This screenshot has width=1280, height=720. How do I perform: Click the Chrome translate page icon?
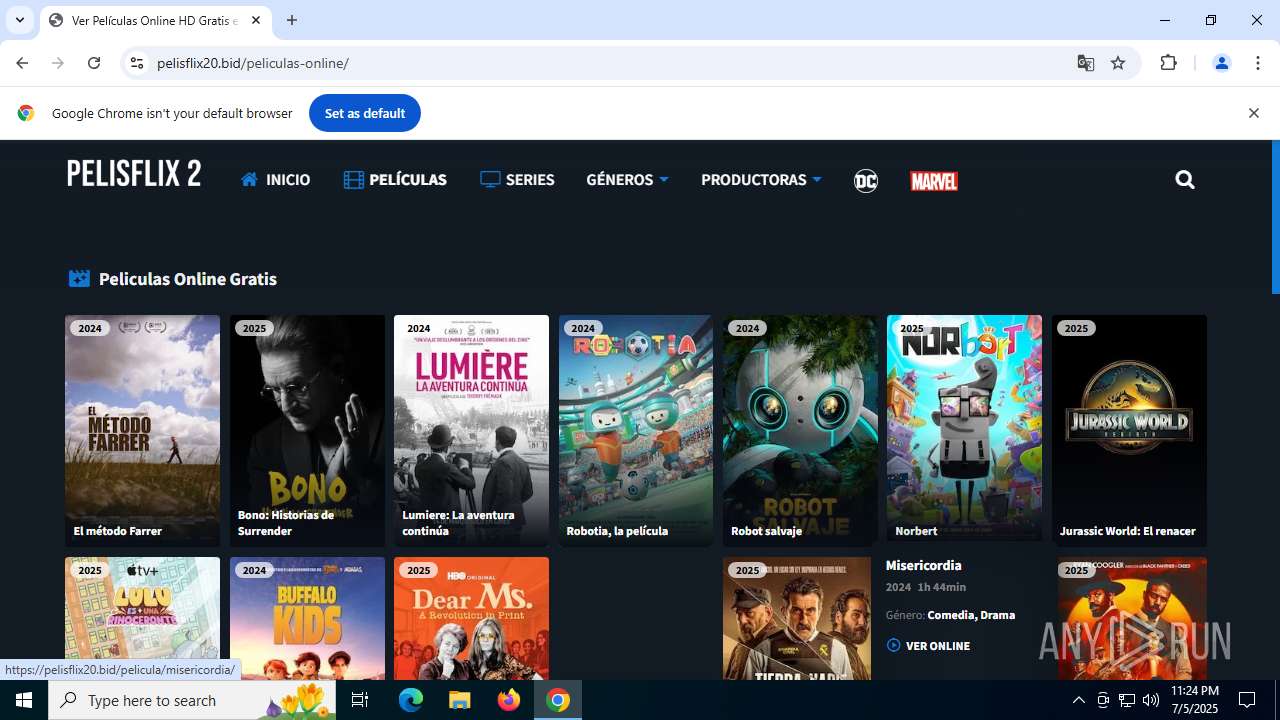(x=1085, y=63)
